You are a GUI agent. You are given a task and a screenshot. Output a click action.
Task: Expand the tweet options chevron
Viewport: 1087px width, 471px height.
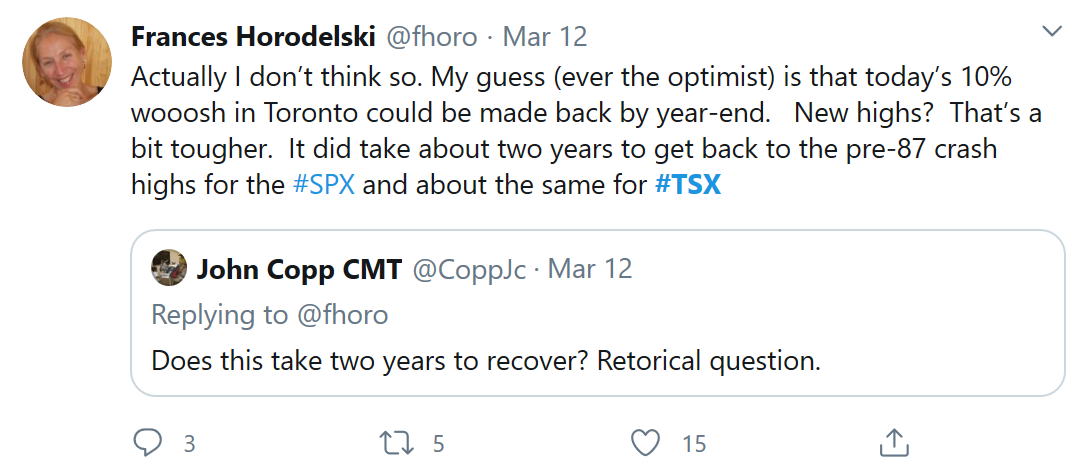point(1052,32)
